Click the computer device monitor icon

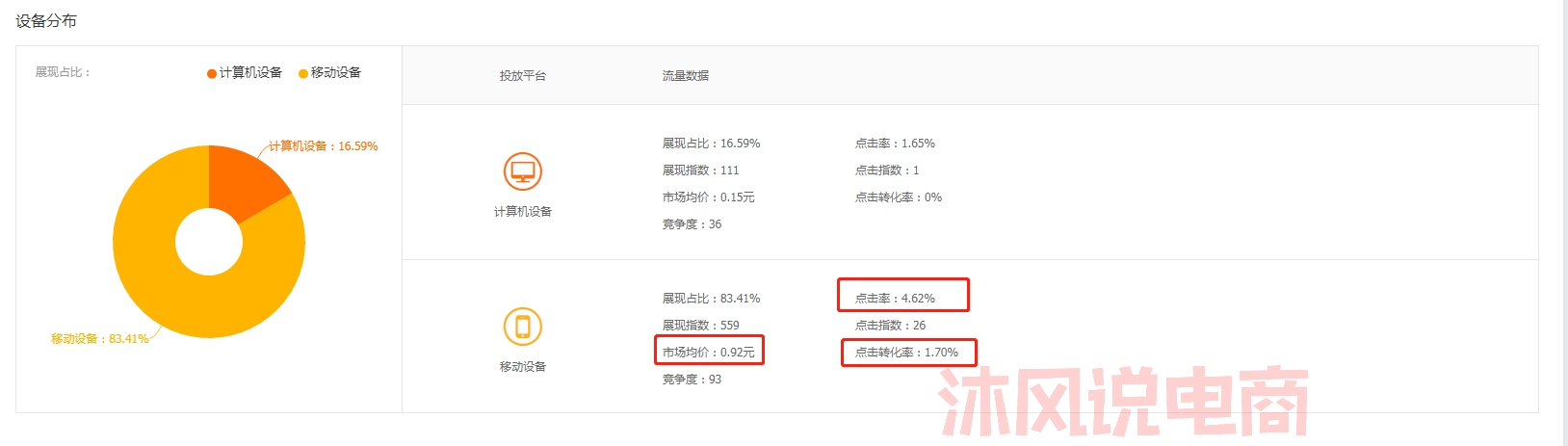(523, 171)
